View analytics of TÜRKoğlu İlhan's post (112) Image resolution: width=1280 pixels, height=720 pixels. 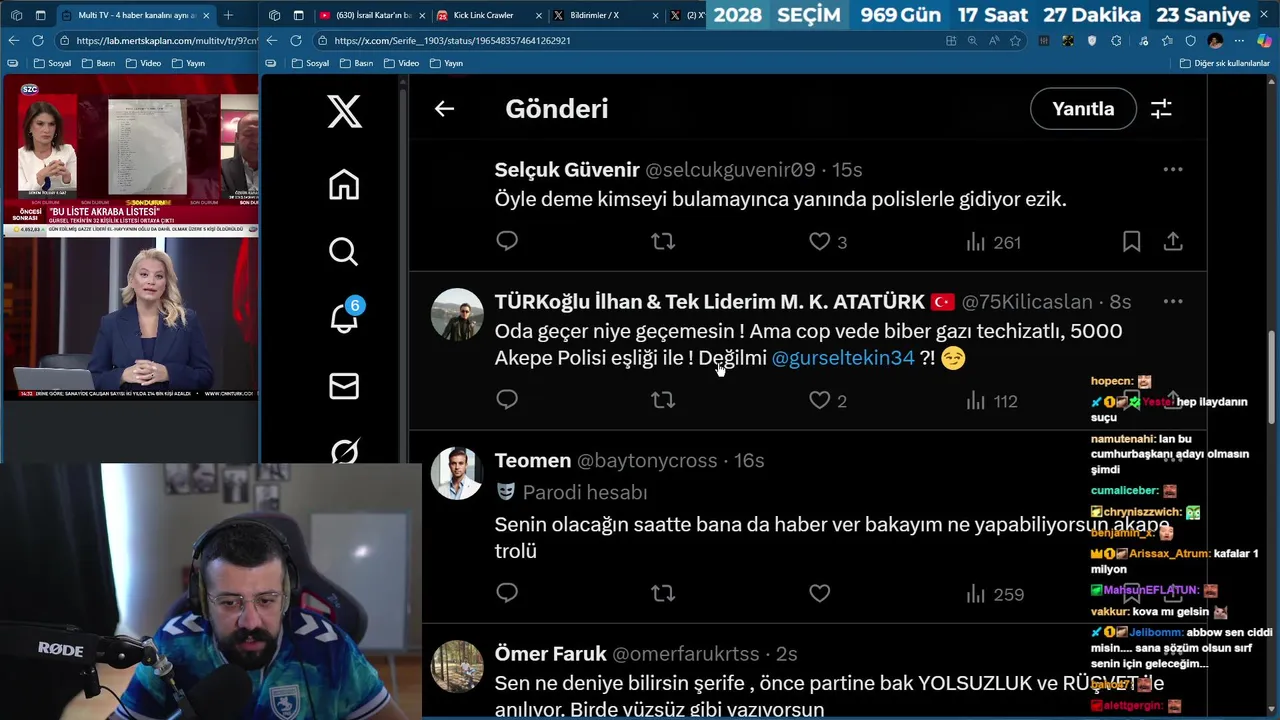992,401
